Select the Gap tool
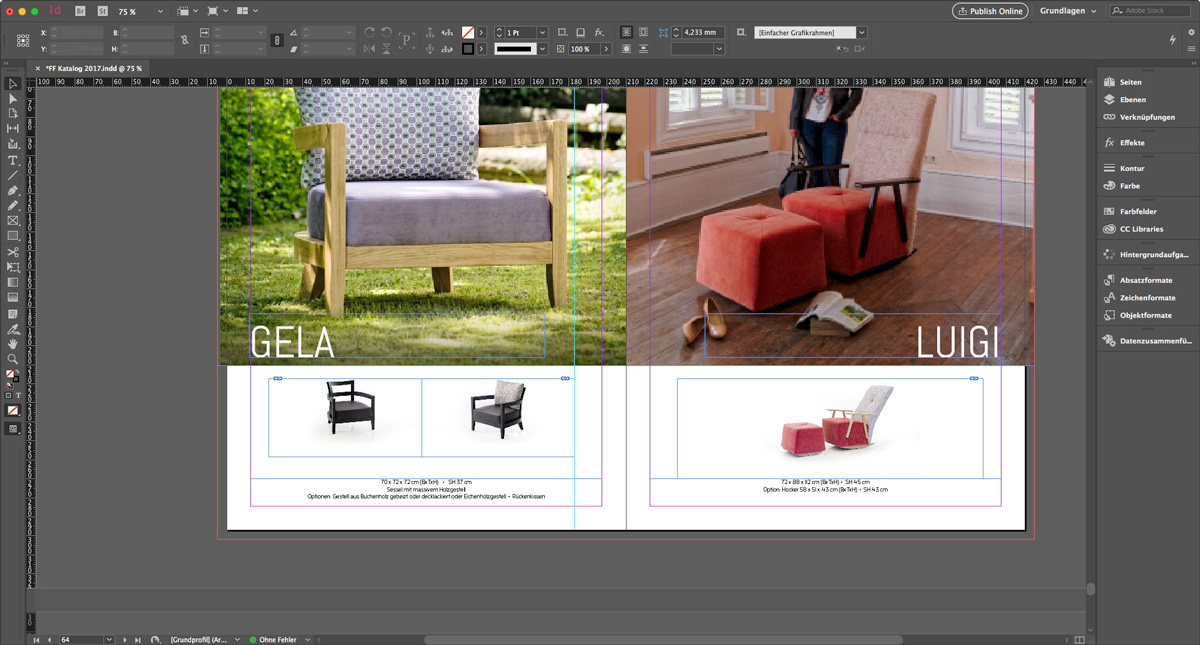The width and height of the screenshot is (1200, 645). pyautogui.click(x=13, y=129)
